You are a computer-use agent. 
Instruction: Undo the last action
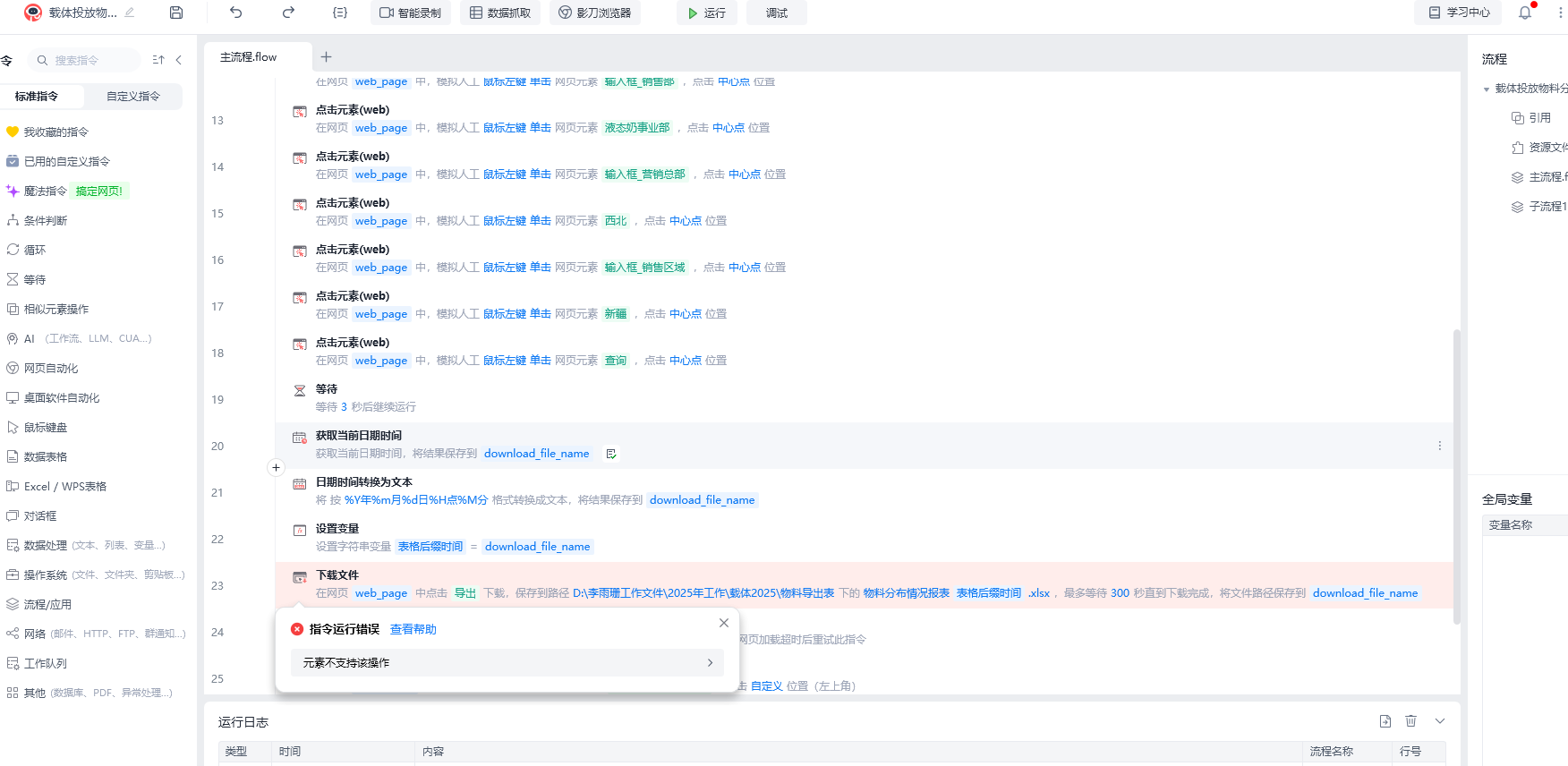(236, 13)
